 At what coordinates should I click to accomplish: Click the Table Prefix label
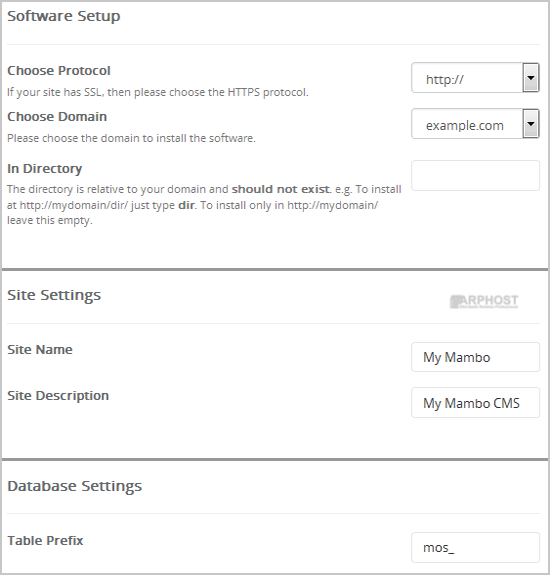(45, 541)
